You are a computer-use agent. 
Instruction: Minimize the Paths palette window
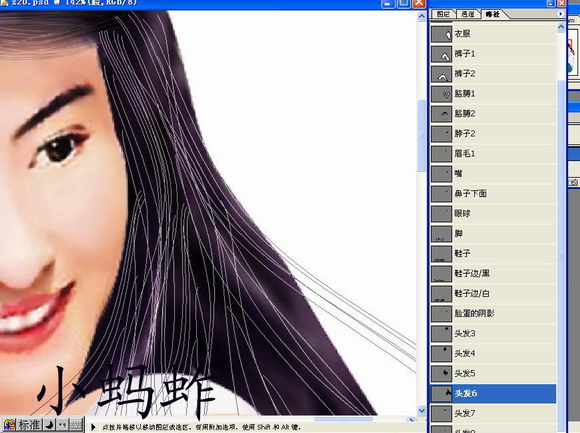coord(551,3)
